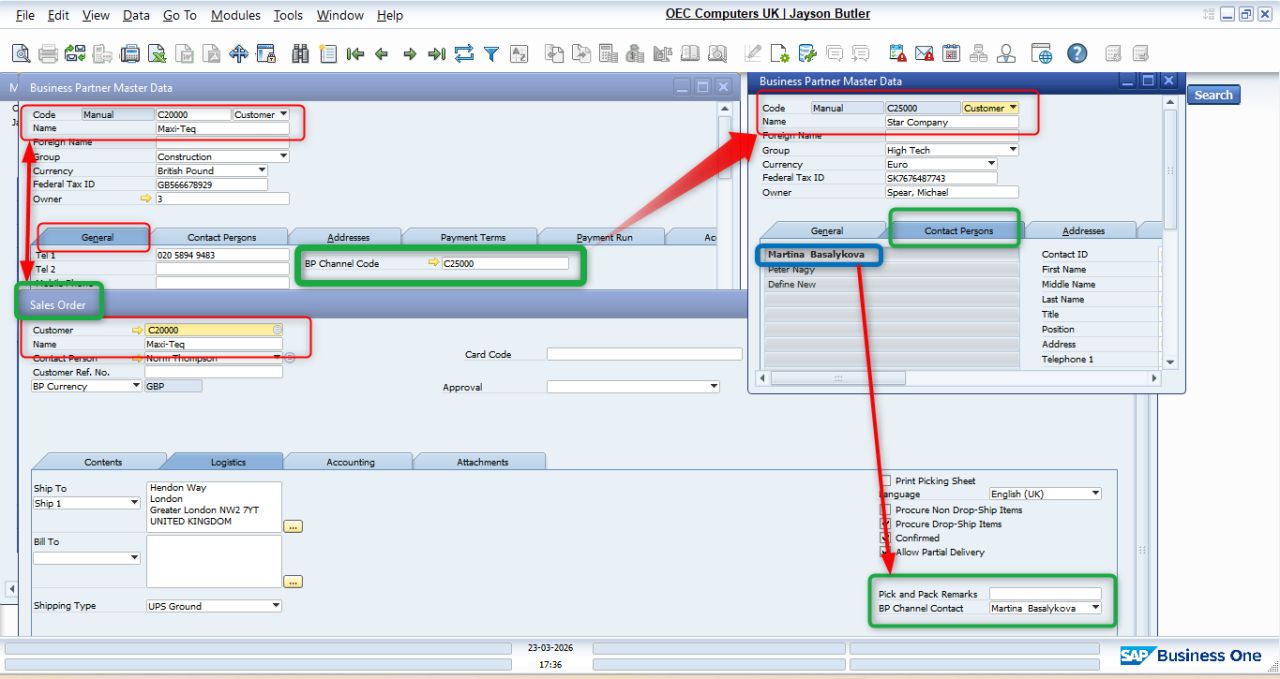This screenshot has width=1280, height=679.
Task: Click the Add record toolbar icon
Action: (x=328, y=53)
